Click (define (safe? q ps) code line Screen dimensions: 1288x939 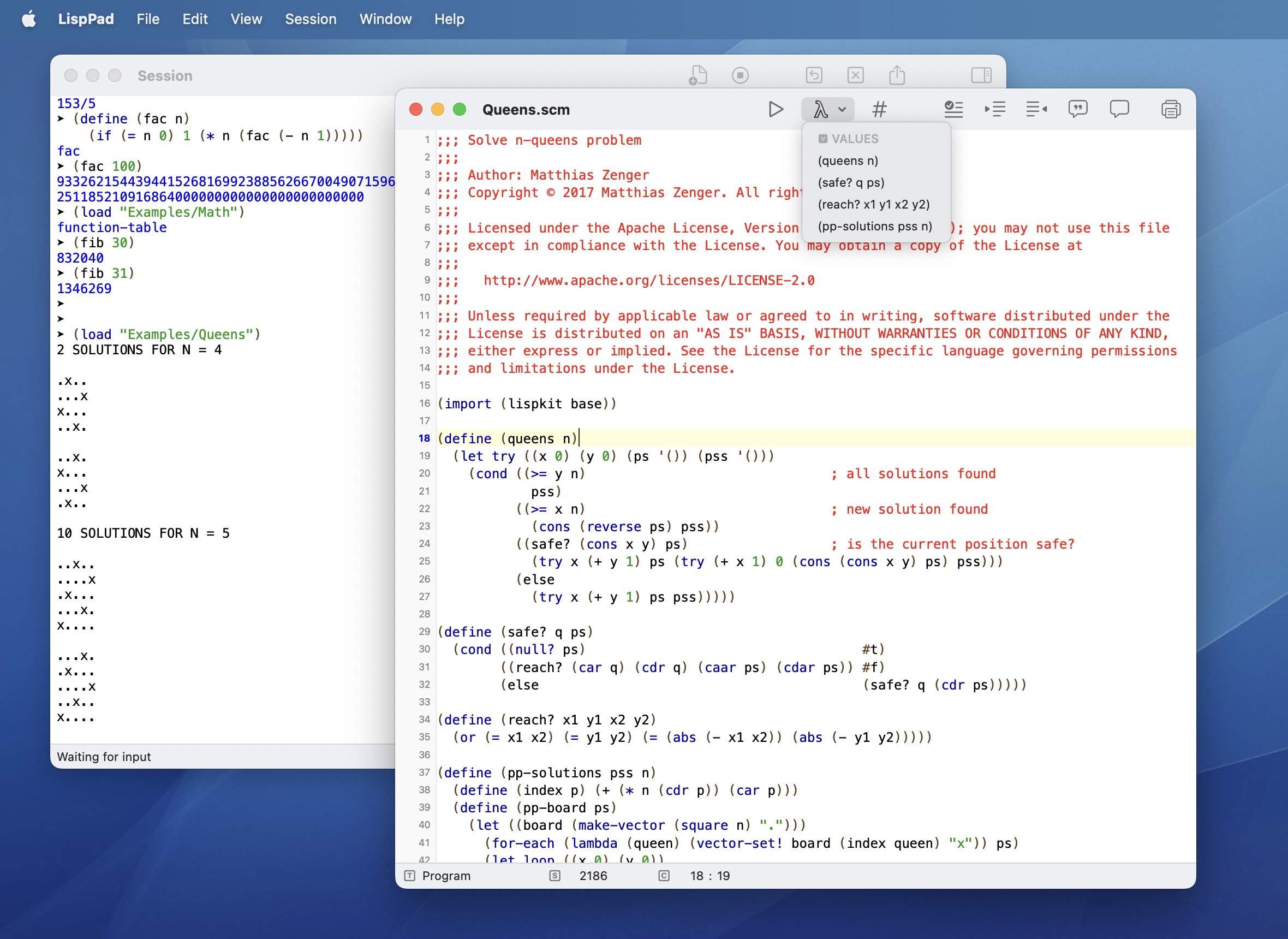(x=515, y=632)
